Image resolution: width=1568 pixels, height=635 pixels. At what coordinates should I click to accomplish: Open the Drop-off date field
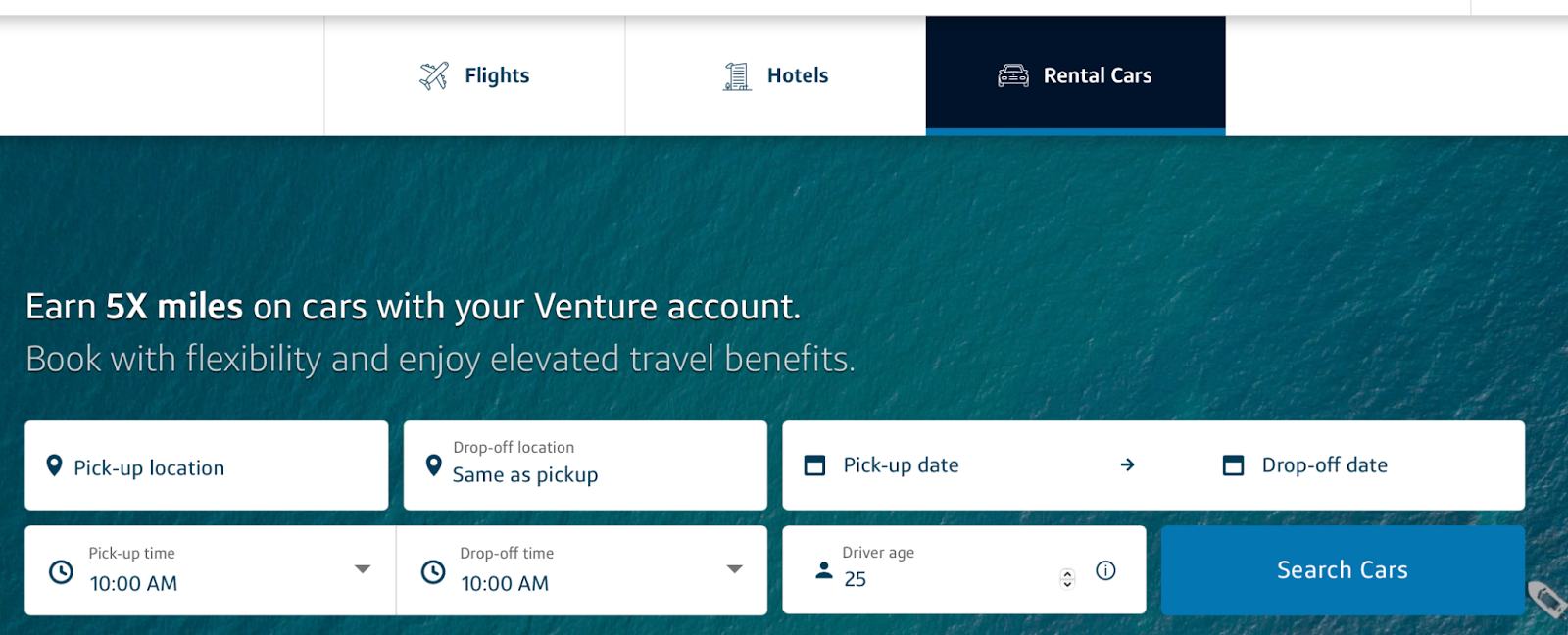pyautogui.click(x=1324, y=465)
